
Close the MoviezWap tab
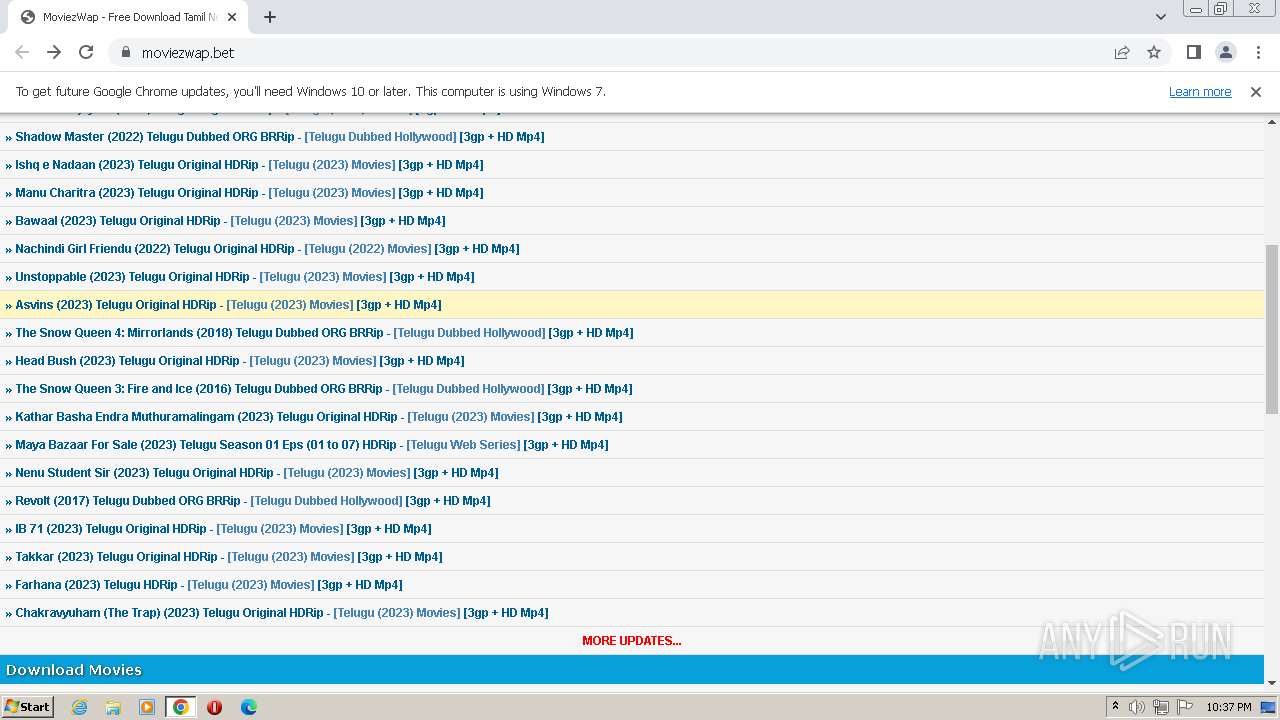tap(233, 17)
